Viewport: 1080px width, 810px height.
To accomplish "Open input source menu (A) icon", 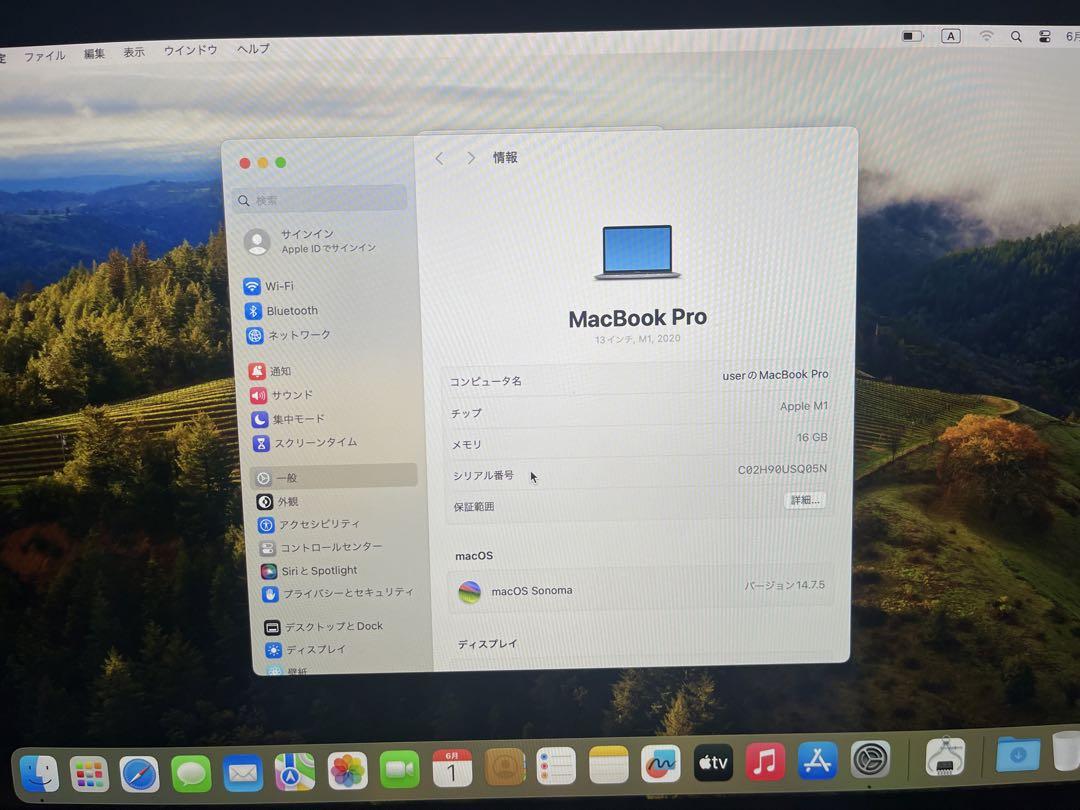I will [951, 37].
